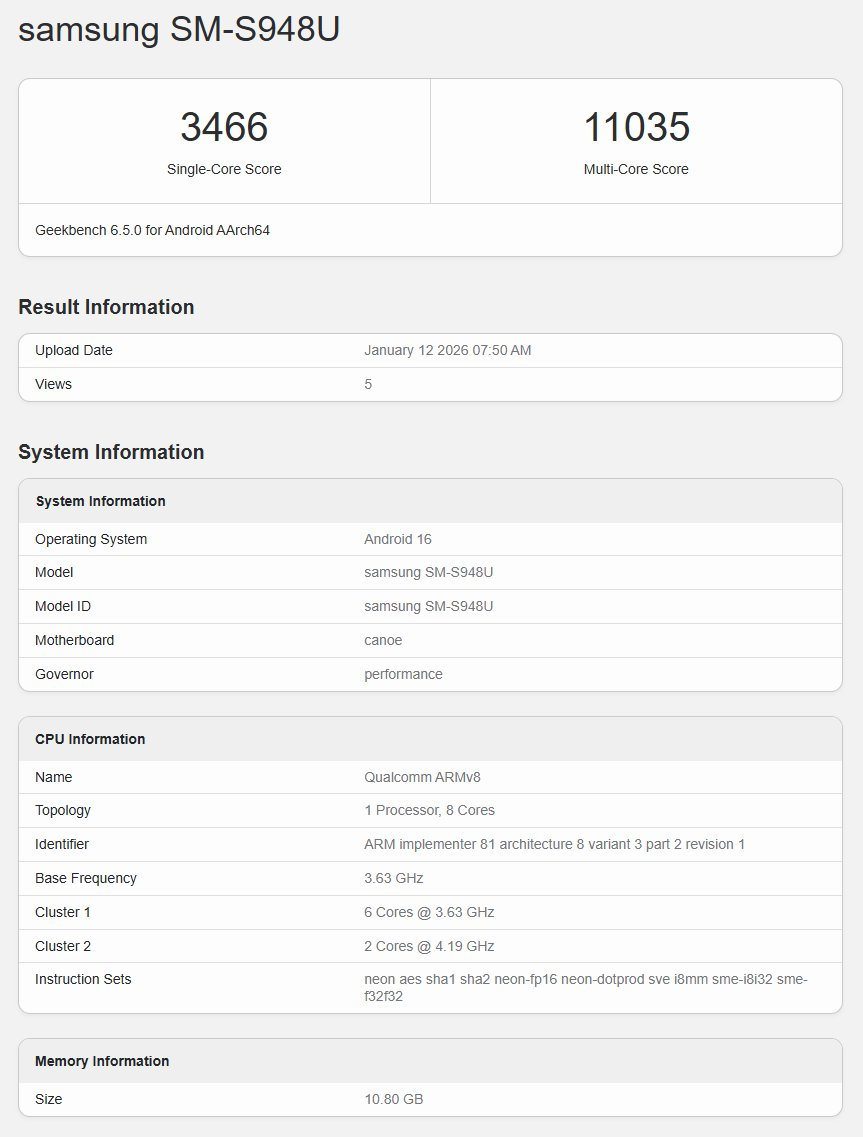Image resolution: width=863 pixels, height=1137 pixels.
Task: Open the Result Information section header
Action: coord(106,307)
